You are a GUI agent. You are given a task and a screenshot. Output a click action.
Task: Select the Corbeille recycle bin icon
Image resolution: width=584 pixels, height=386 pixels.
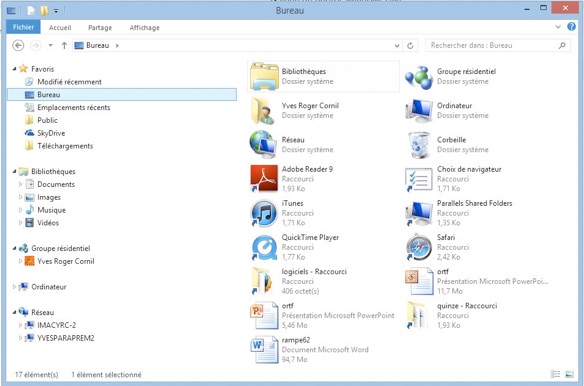(419, 145)
